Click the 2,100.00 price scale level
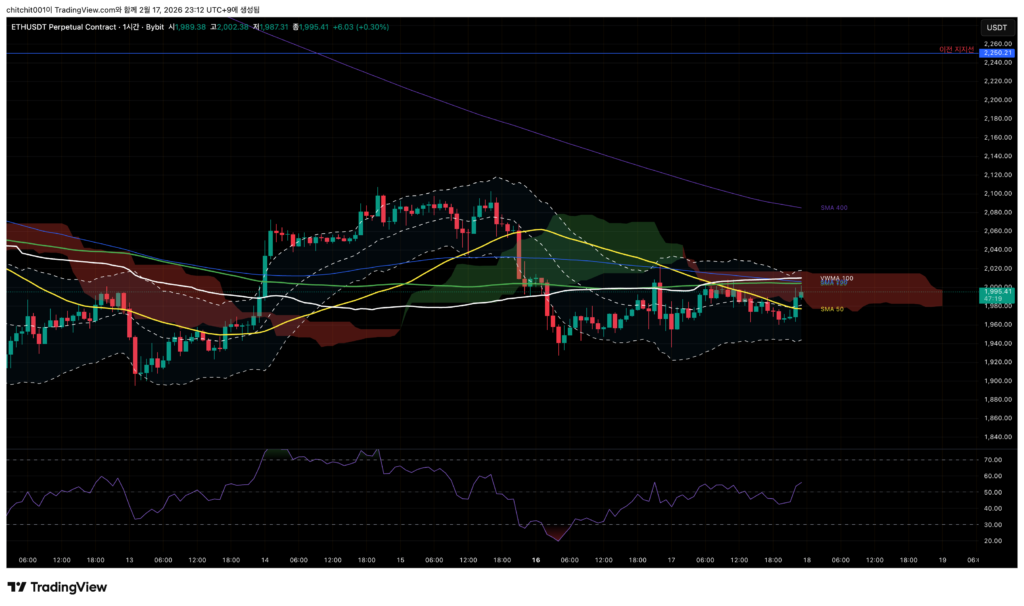This screenshot has height=606, width=1024. (x=996, y=193)
